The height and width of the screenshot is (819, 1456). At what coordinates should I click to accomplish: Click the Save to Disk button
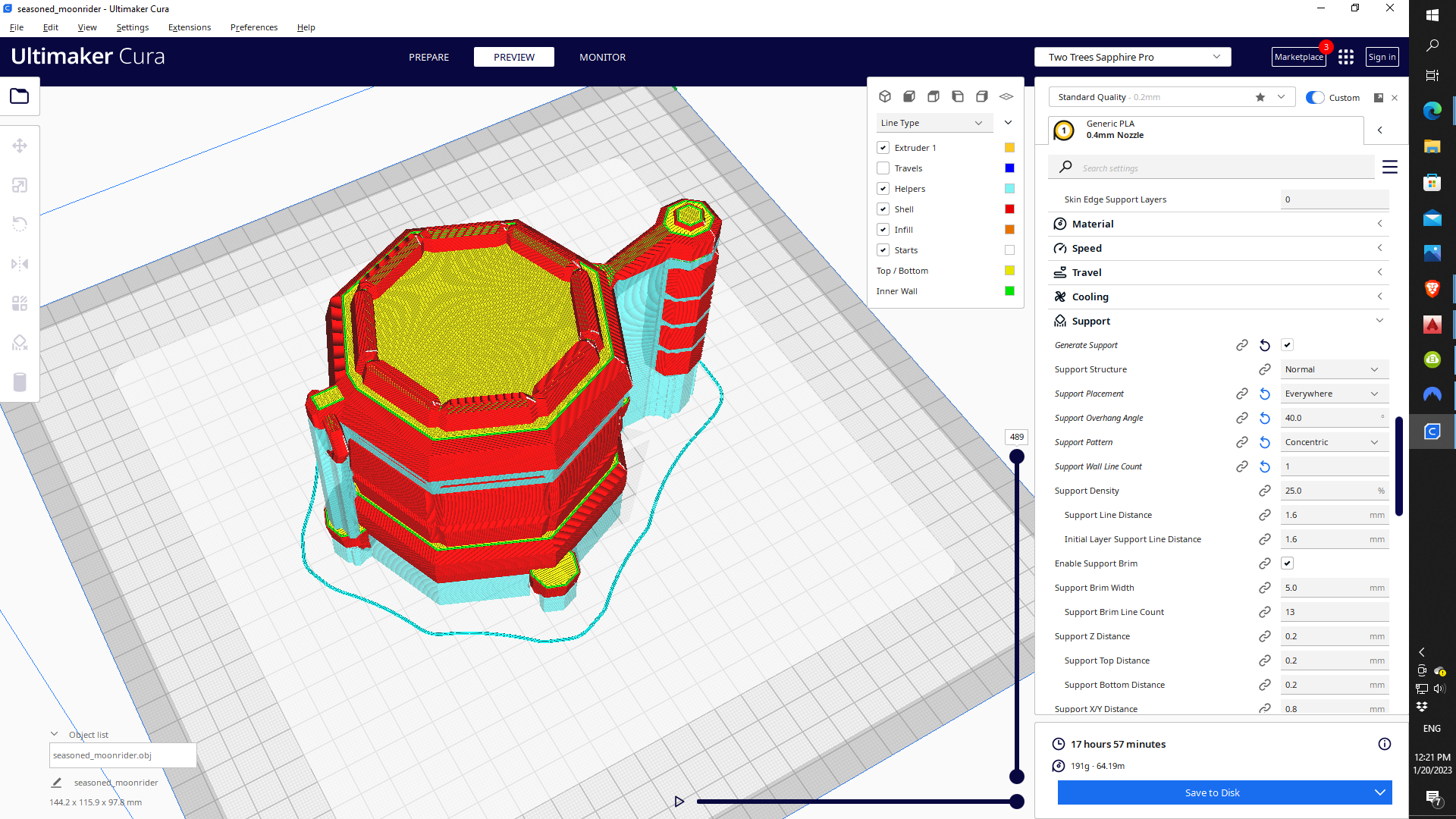[1211, 792]
